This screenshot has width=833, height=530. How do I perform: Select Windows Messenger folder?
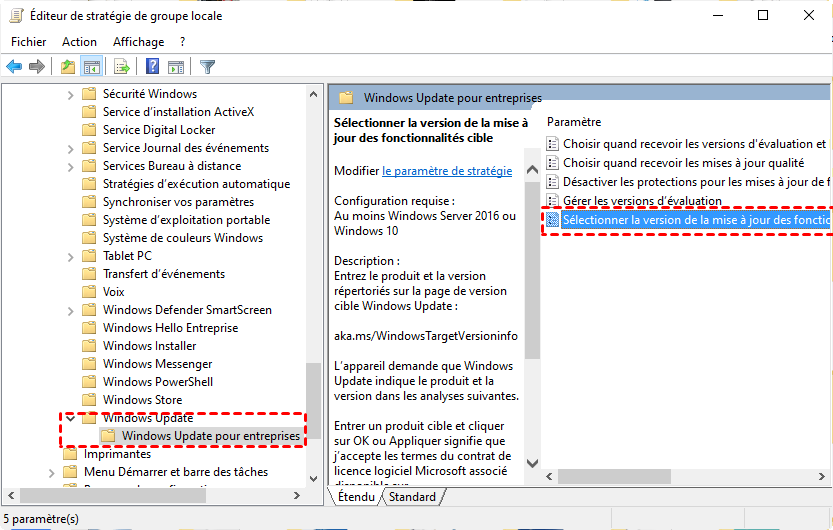157,364
